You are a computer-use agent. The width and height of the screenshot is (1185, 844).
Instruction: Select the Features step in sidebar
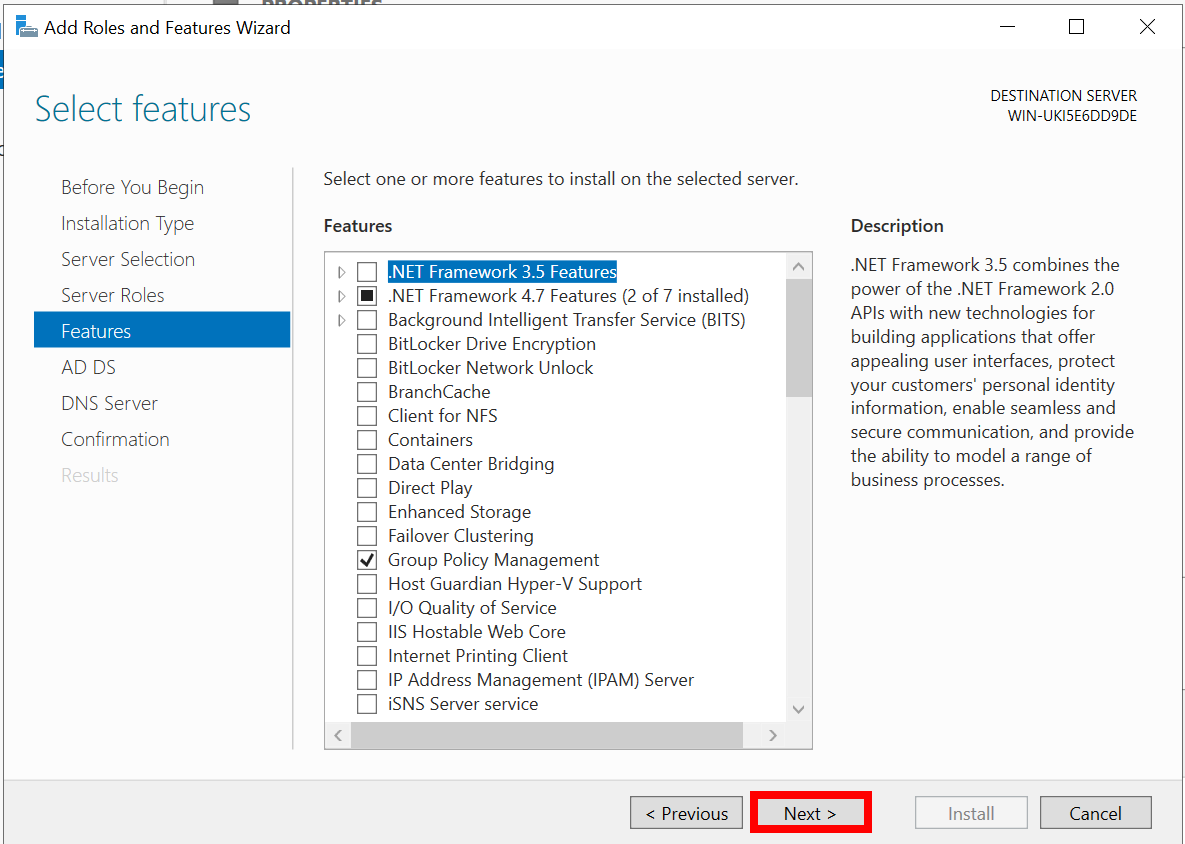coord(162,331)
